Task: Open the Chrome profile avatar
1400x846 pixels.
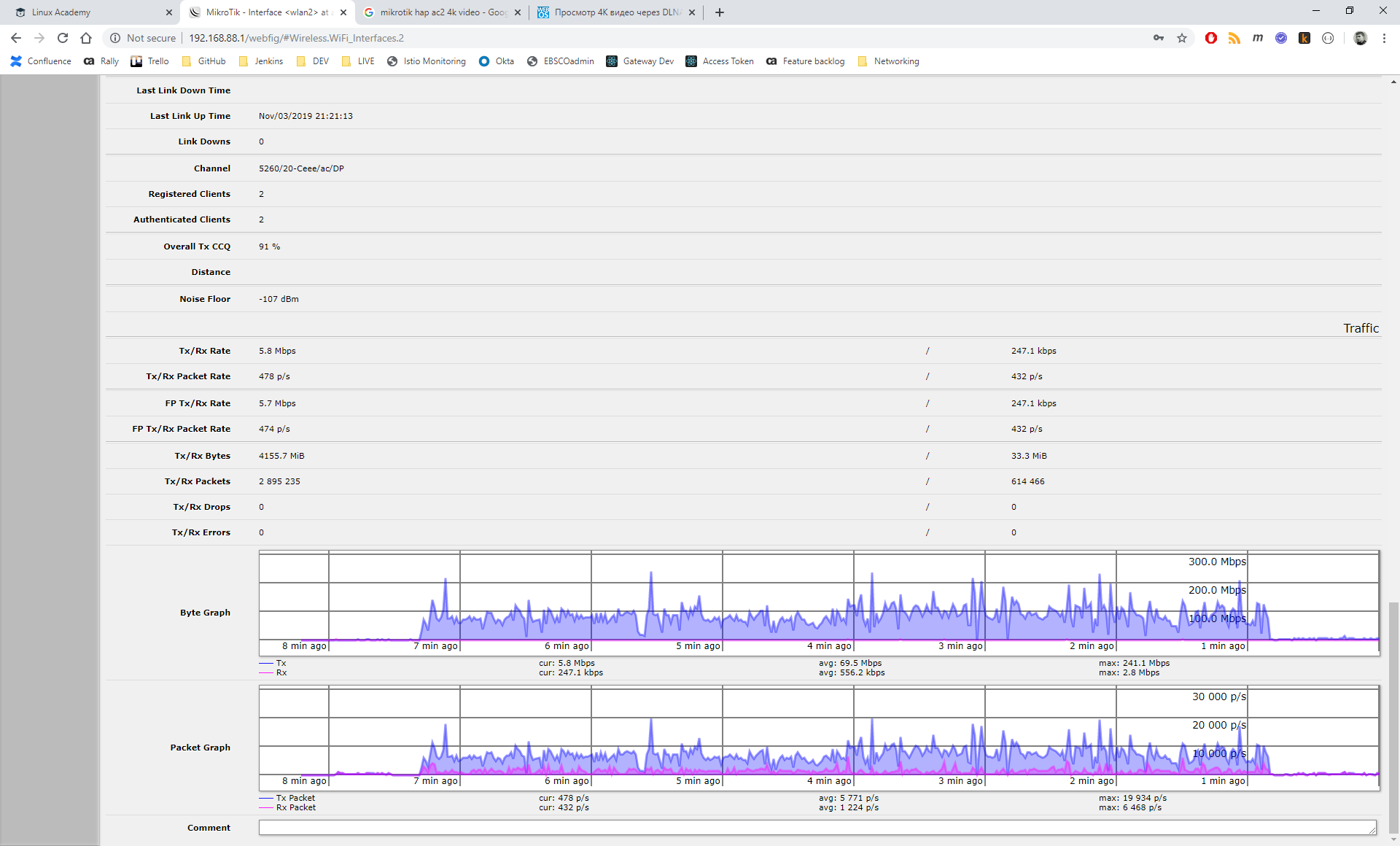Action: click(x=1360, y=38)
